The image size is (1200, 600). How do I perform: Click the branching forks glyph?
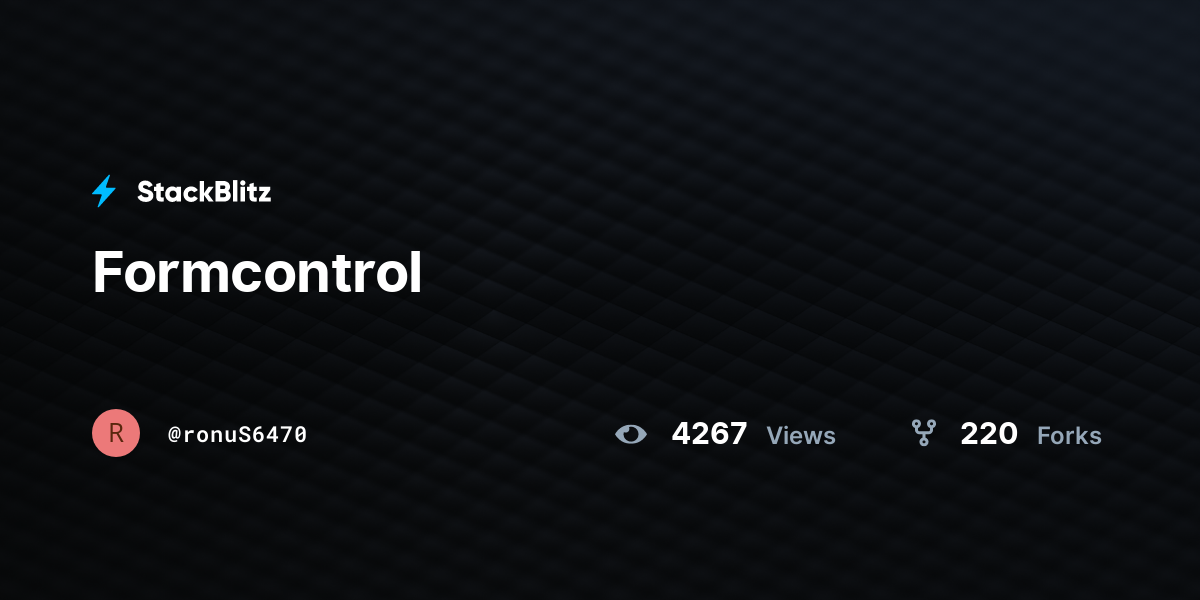(x=923, y=433)
